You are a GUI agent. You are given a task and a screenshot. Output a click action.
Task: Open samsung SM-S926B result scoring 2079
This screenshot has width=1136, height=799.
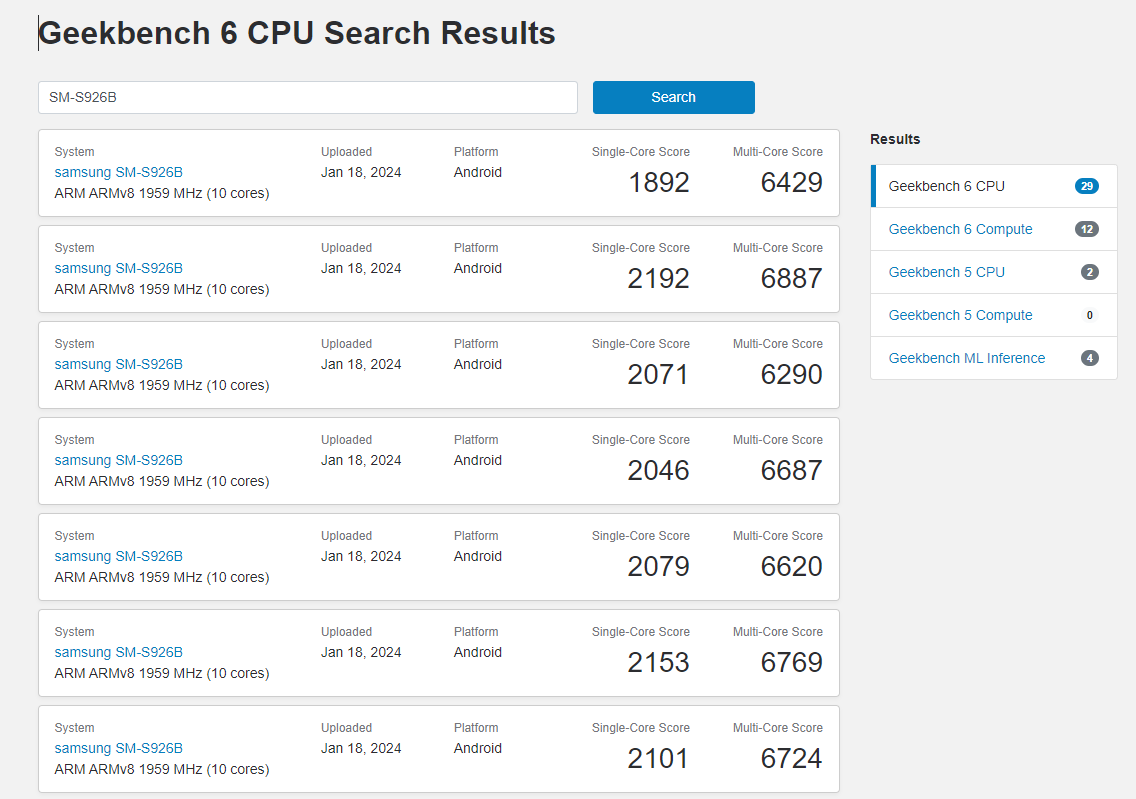(x=118, y=556)
